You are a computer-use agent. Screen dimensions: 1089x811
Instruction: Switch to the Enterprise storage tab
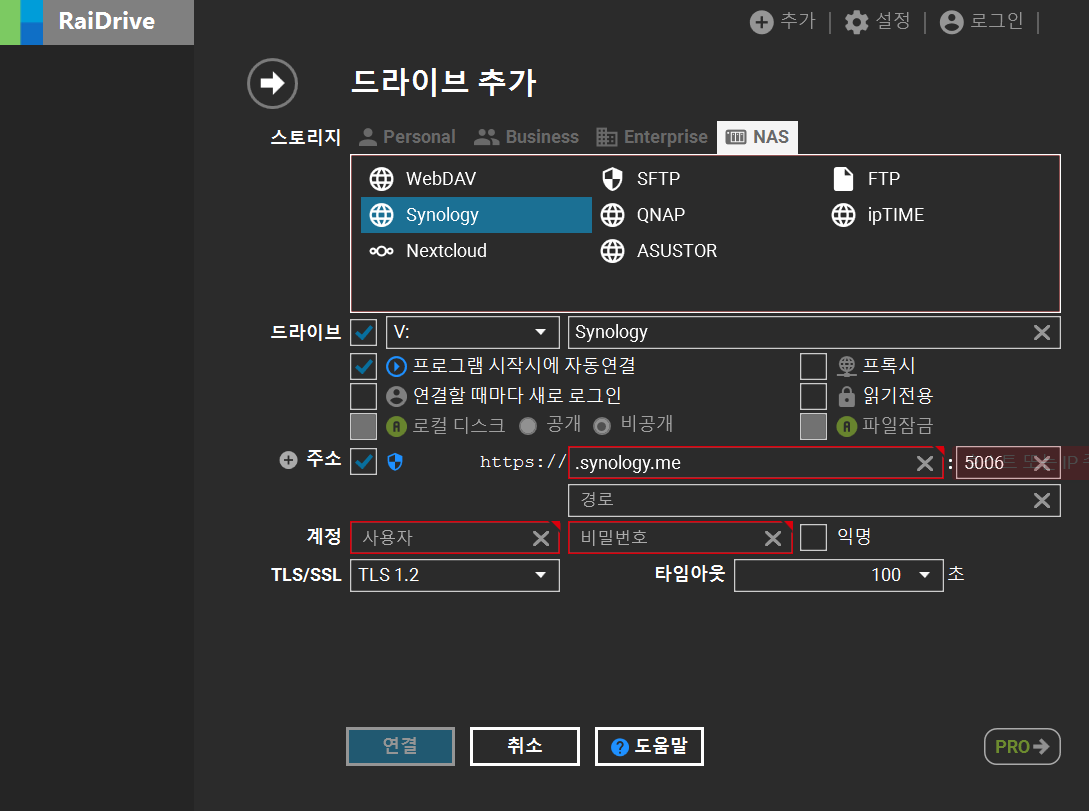[x=651, y=137]
